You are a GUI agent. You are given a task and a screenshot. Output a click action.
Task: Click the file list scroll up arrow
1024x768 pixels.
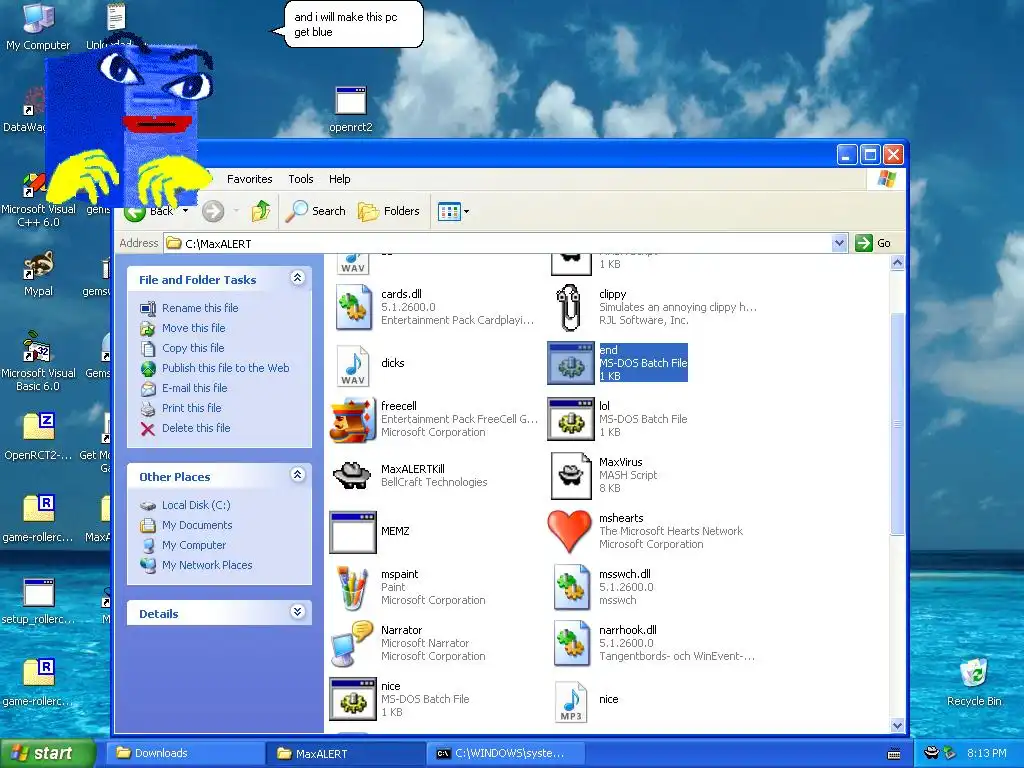(897, 263)
